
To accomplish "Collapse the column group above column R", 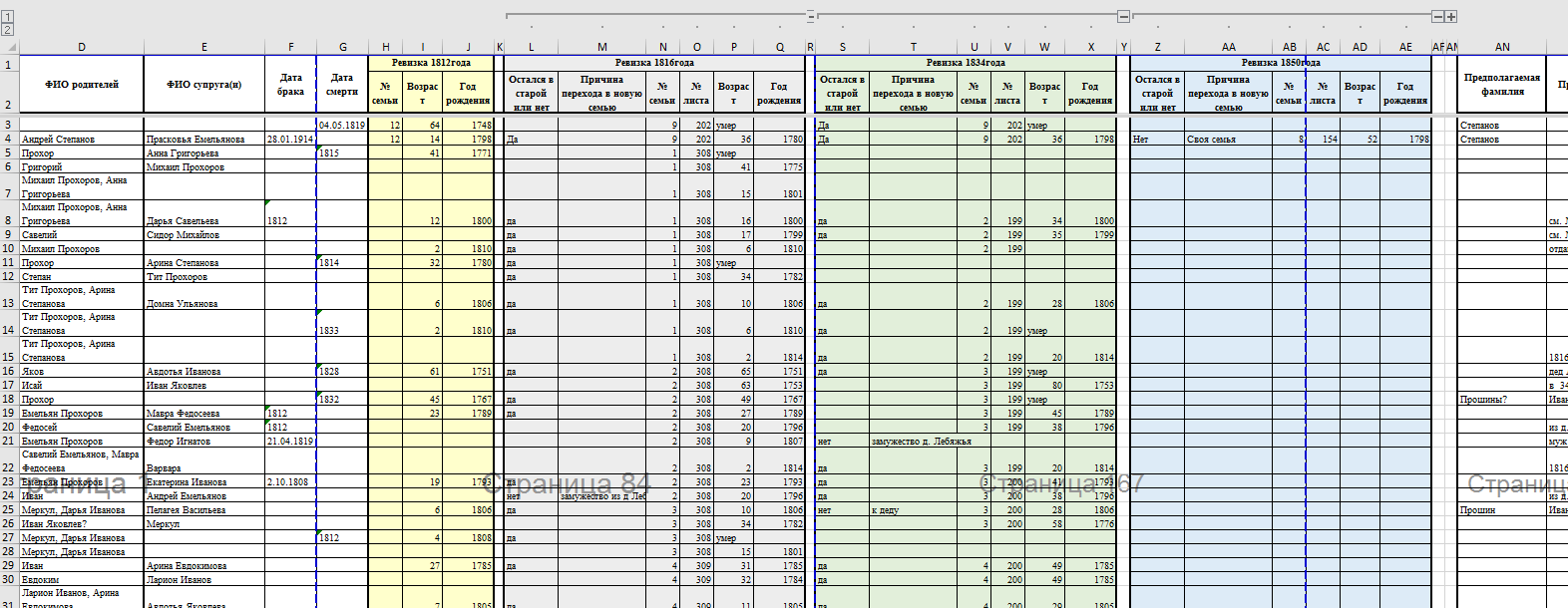I will click(x=810, y=16).
